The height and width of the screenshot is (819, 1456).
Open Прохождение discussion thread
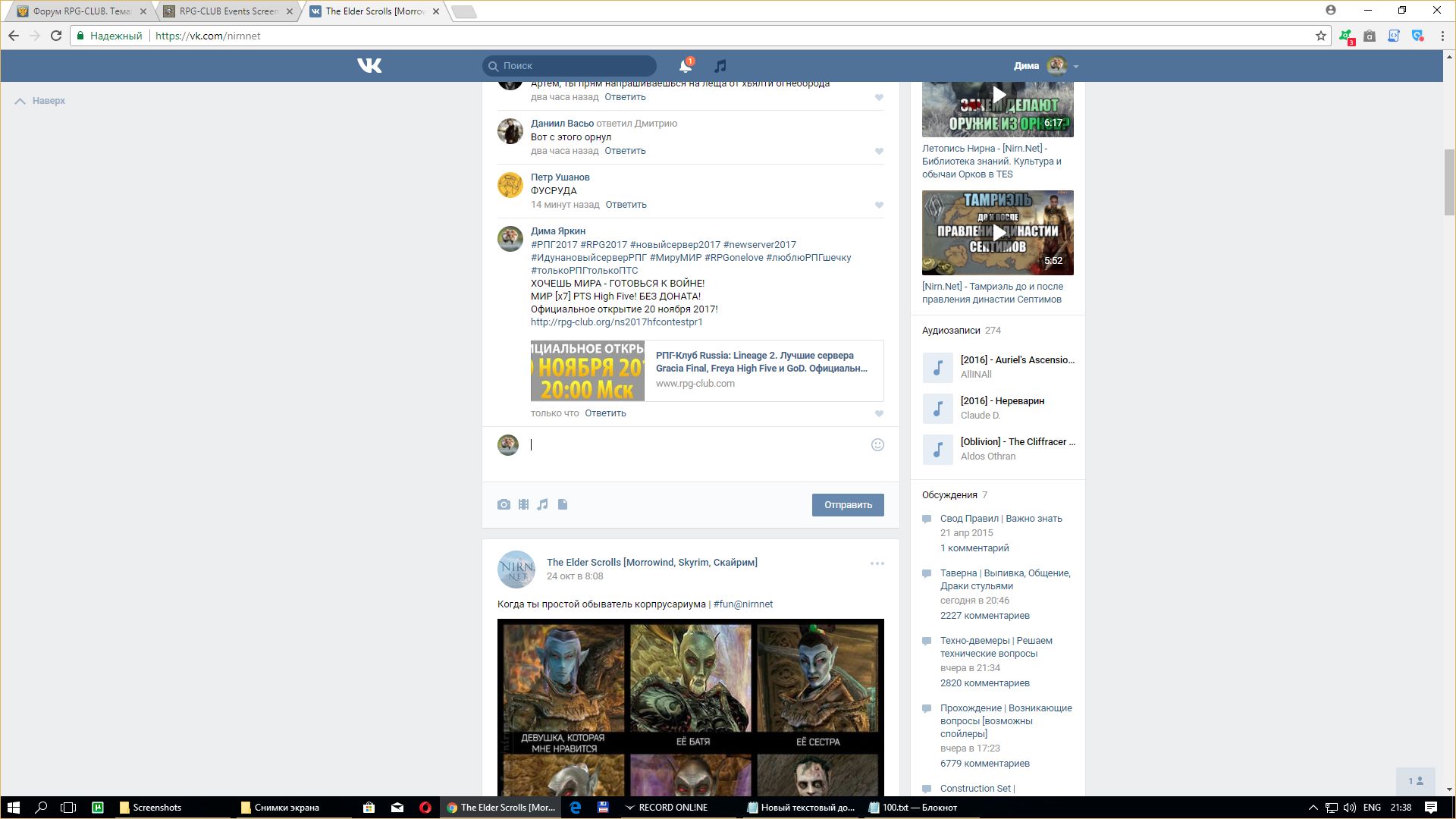click(x=1006, y=721)
